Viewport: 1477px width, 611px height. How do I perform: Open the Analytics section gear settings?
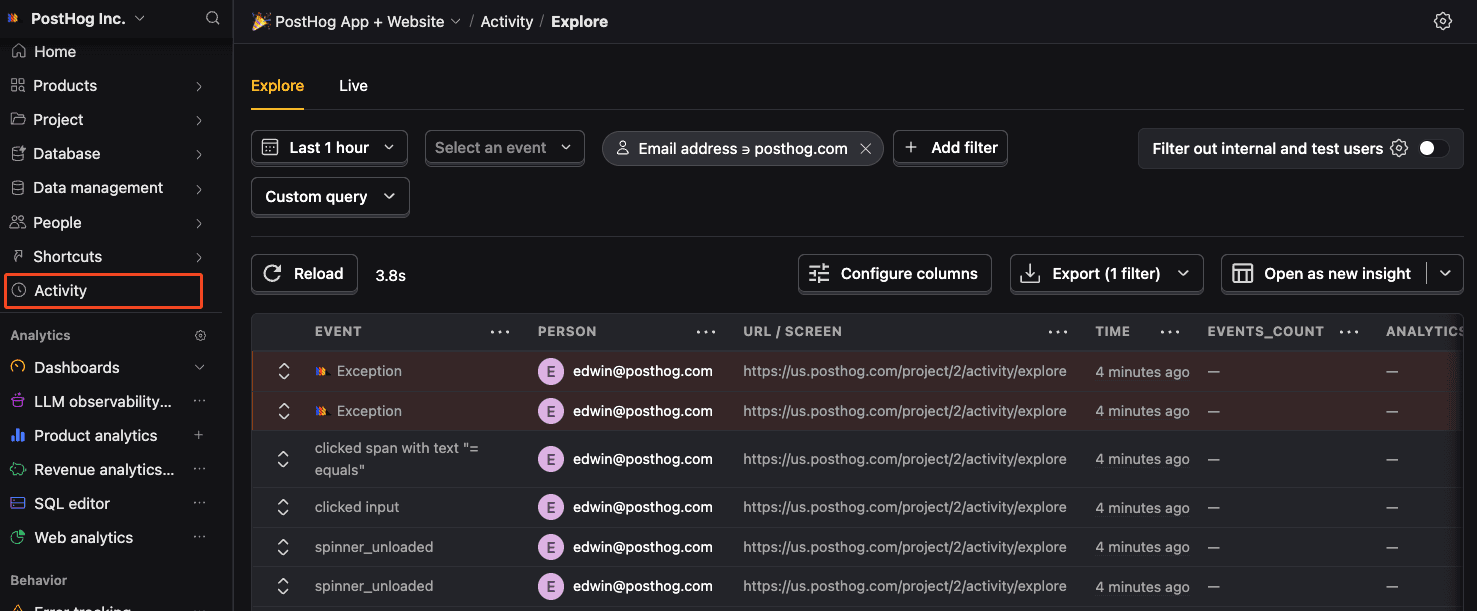(200, 336)
